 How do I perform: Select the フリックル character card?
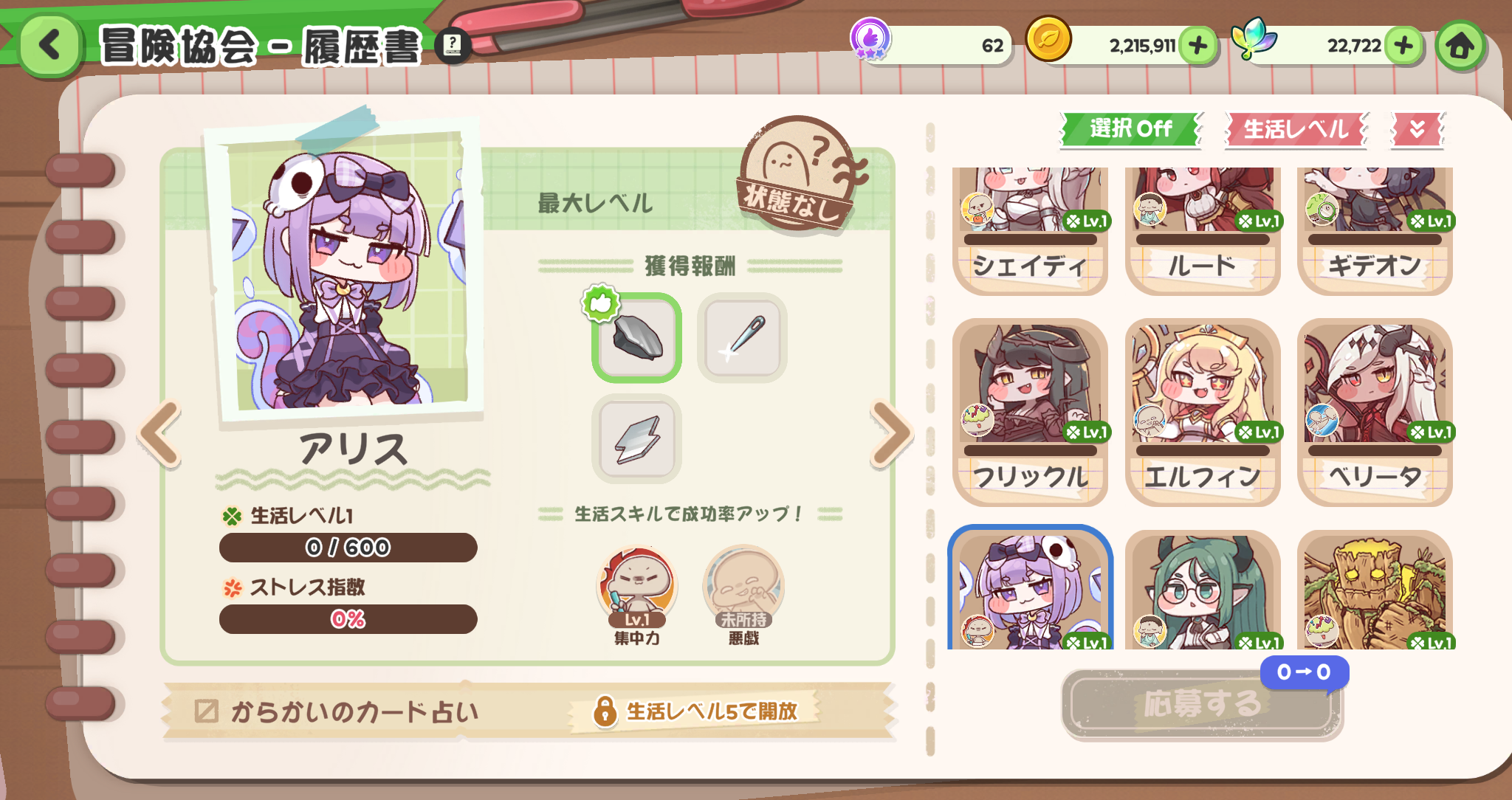click(1030, 412)
